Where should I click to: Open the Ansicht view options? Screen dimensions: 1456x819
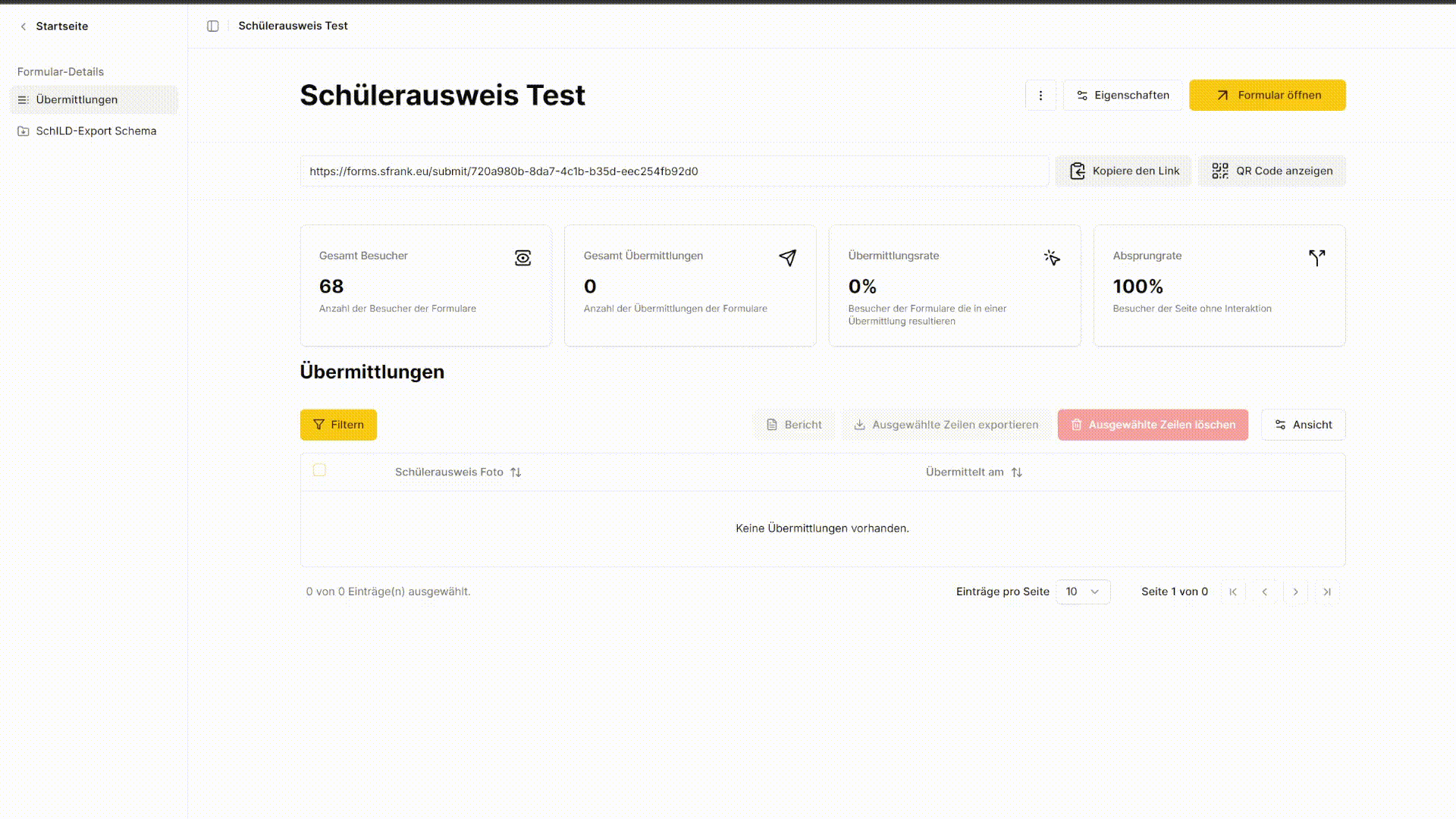[1303, 425]
